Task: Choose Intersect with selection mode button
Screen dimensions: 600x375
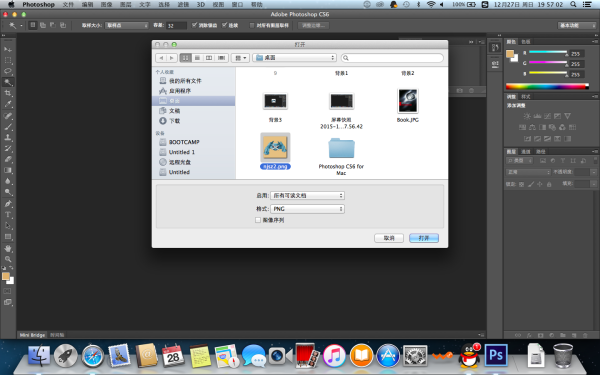Action: click(63, 25)
